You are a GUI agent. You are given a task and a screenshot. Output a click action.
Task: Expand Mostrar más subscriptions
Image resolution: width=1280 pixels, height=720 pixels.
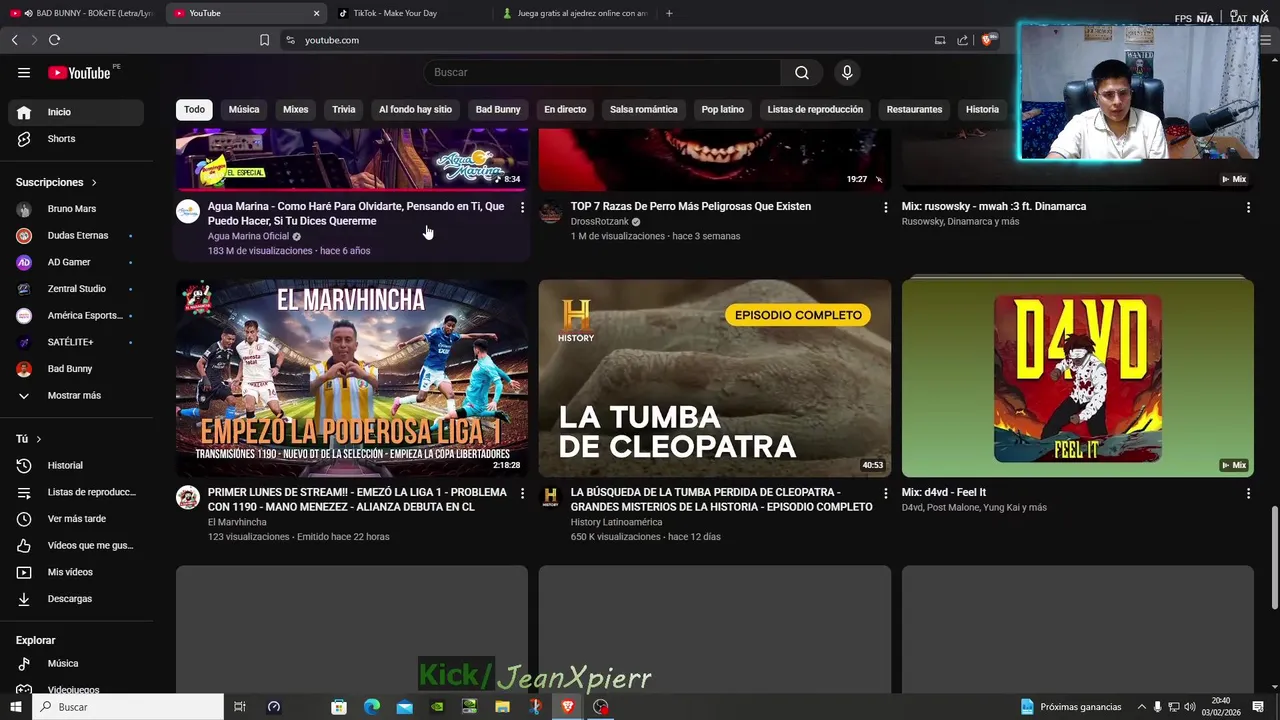coord(76,395)
